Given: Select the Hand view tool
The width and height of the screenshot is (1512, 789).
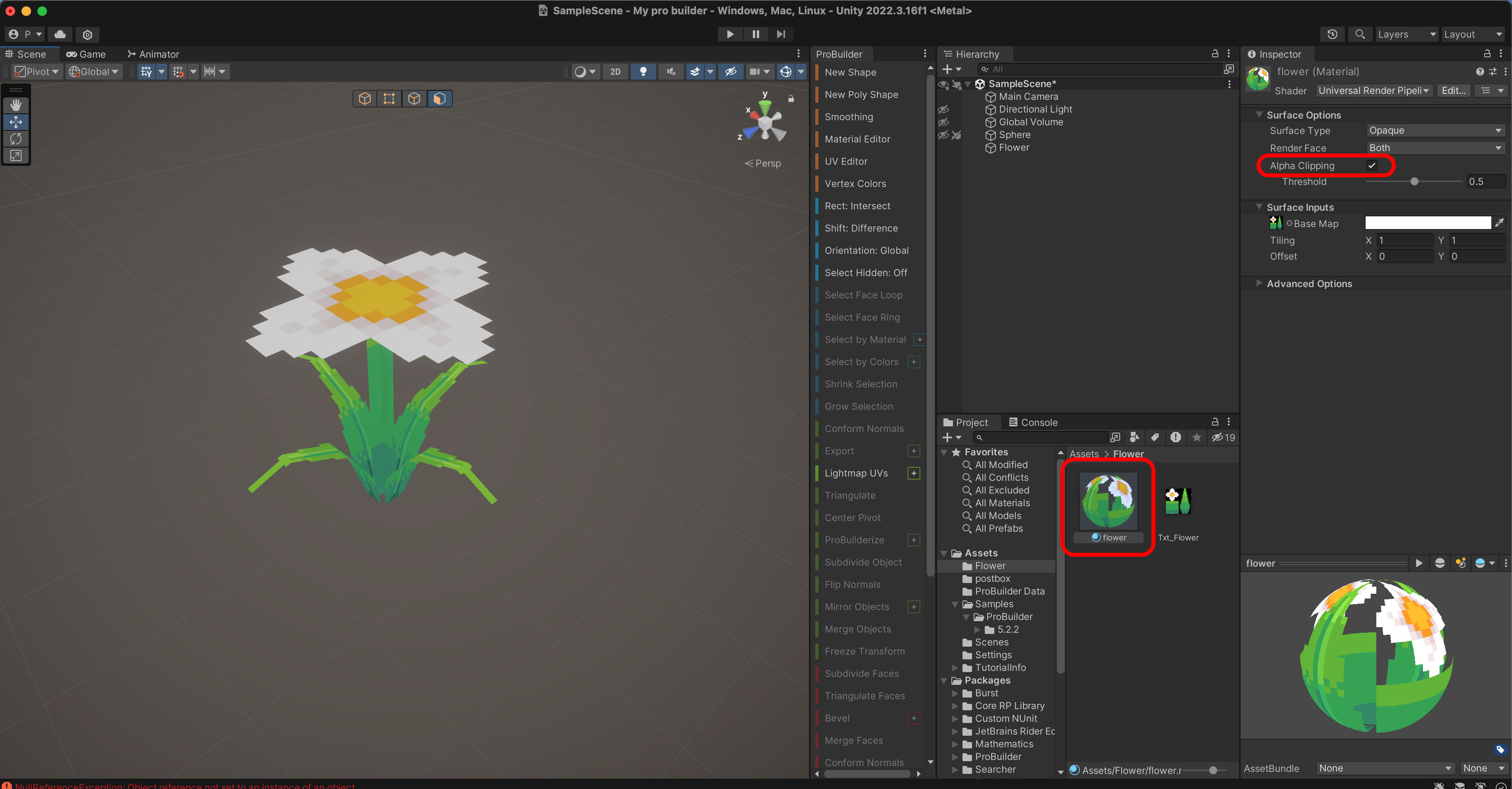Looking at the screenshot, I should [16, 105].
